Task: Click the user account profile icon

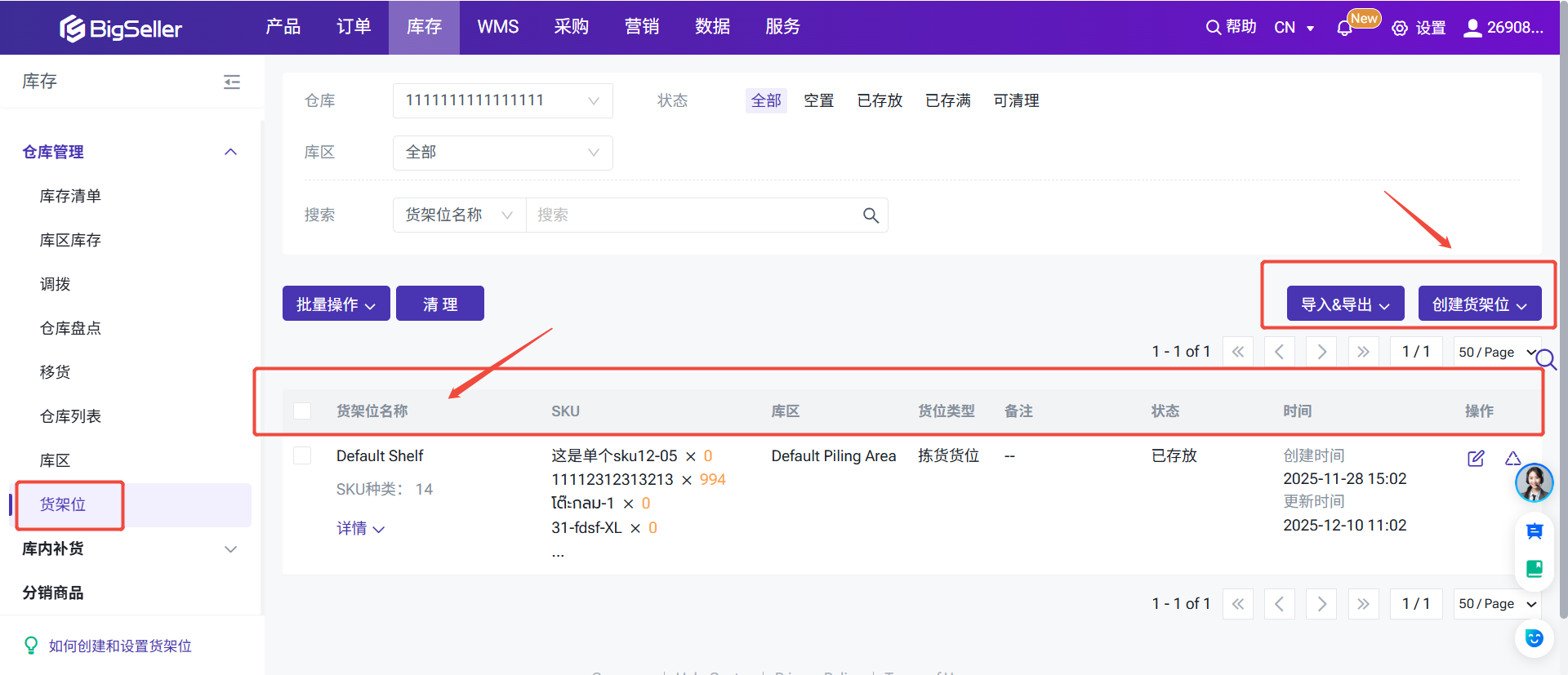Action: pyautogui.click(x=1472, y=29)
